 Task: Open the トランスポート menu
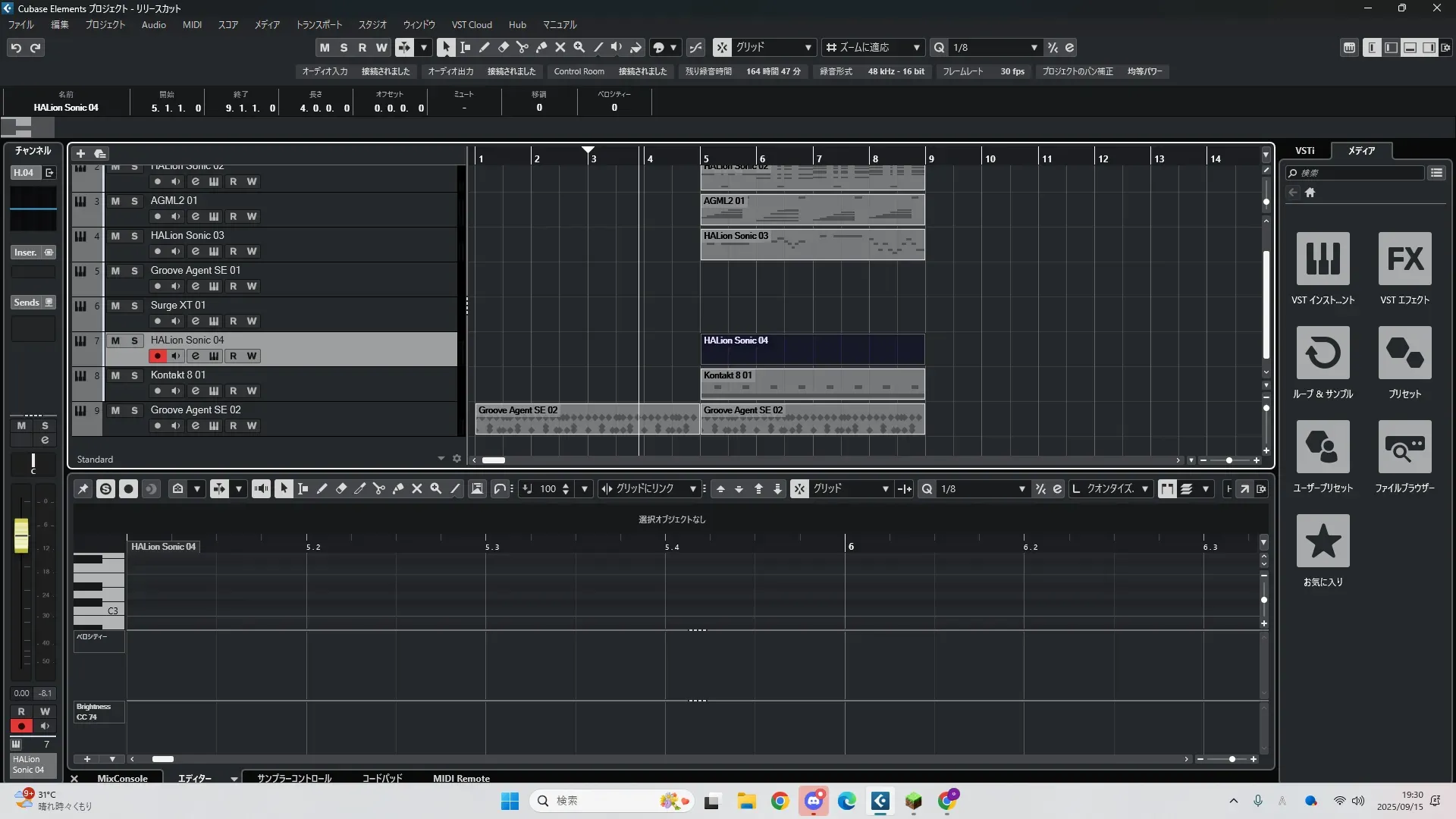(318, 24)
